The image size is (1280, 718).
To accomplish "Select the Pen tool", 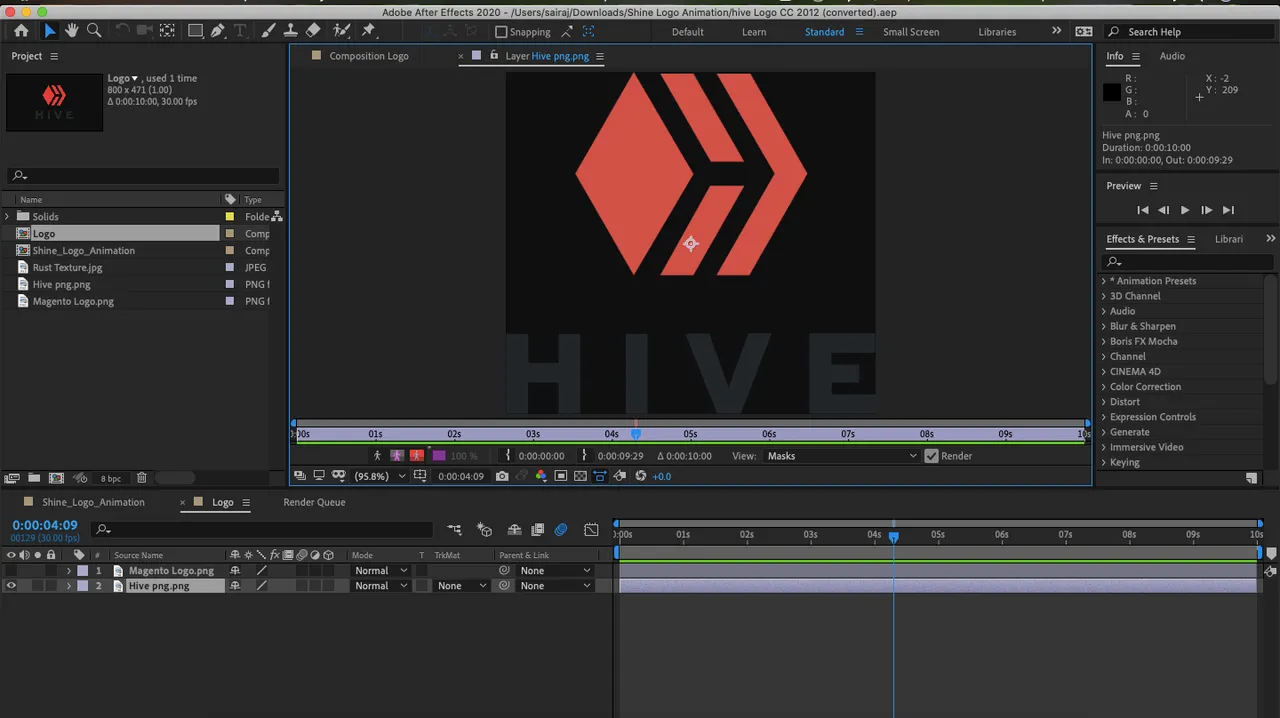I will click(217, 31).
